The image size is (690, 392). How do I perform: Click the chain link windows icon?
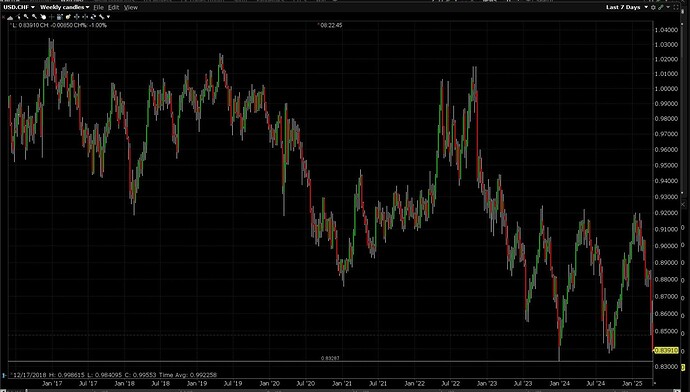(661, 7)
